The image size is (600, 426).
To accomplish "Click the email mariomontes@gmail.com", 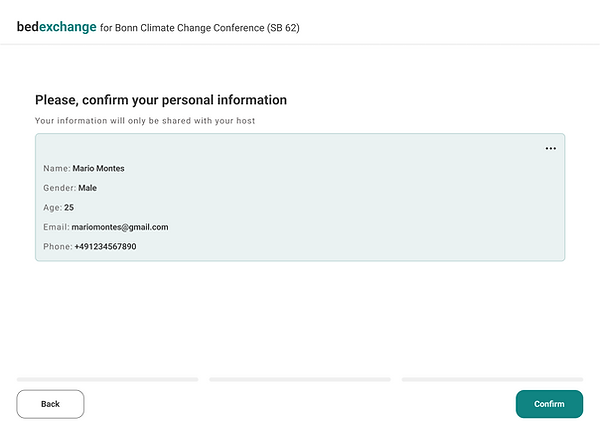I will point(120,227).
